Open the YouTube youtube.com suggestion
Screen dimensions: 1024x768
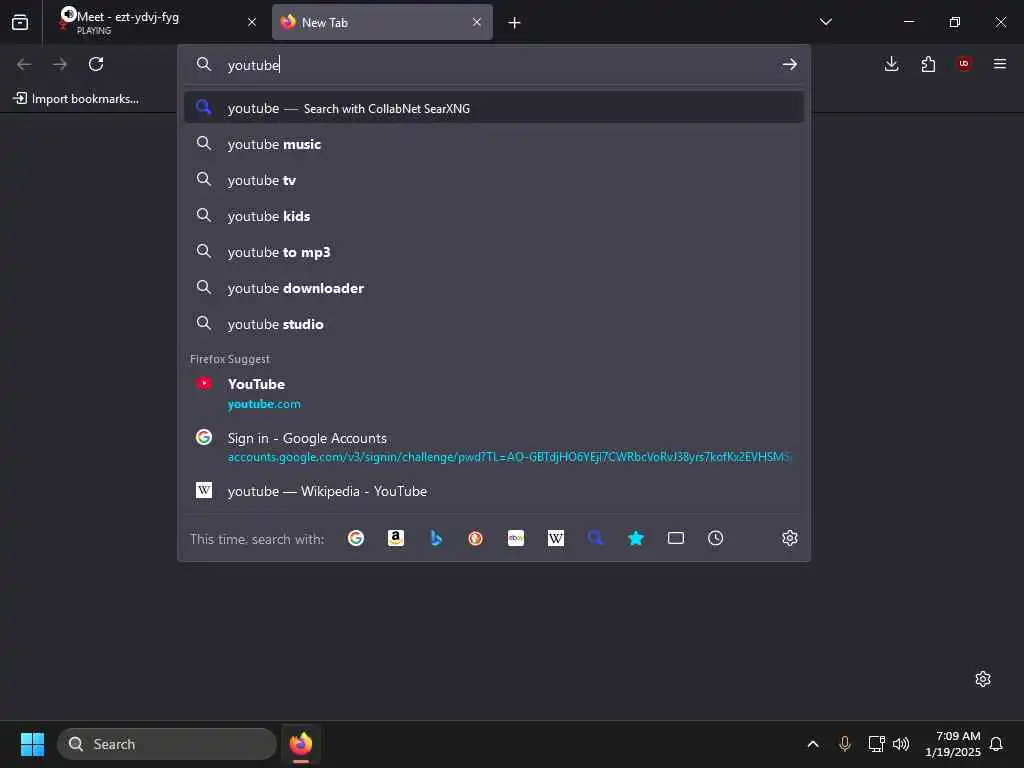coord(494,393)
